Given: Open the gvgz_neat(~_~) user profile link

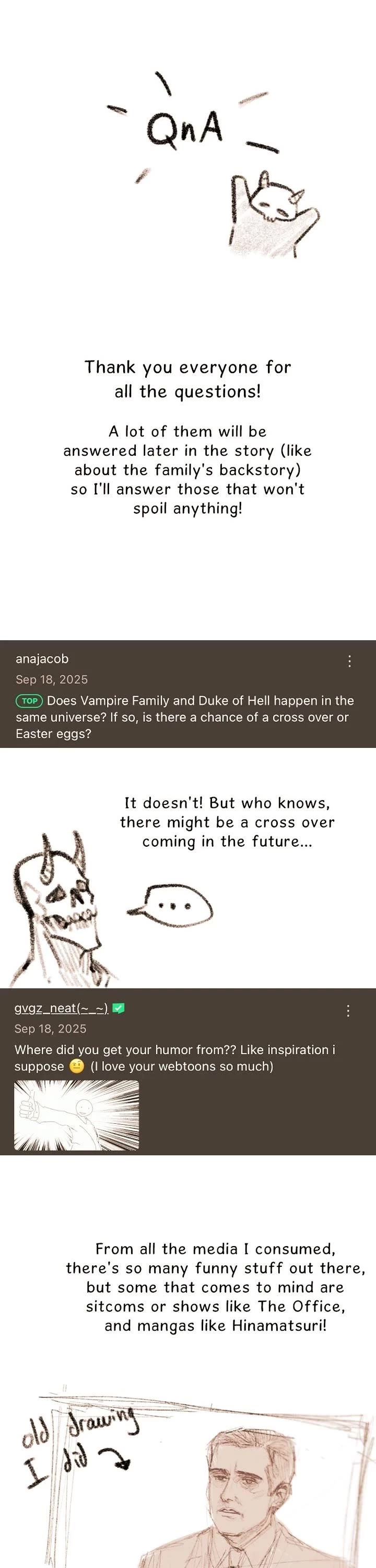Looking at the screenshot, I should click(x=62, y=1008).
